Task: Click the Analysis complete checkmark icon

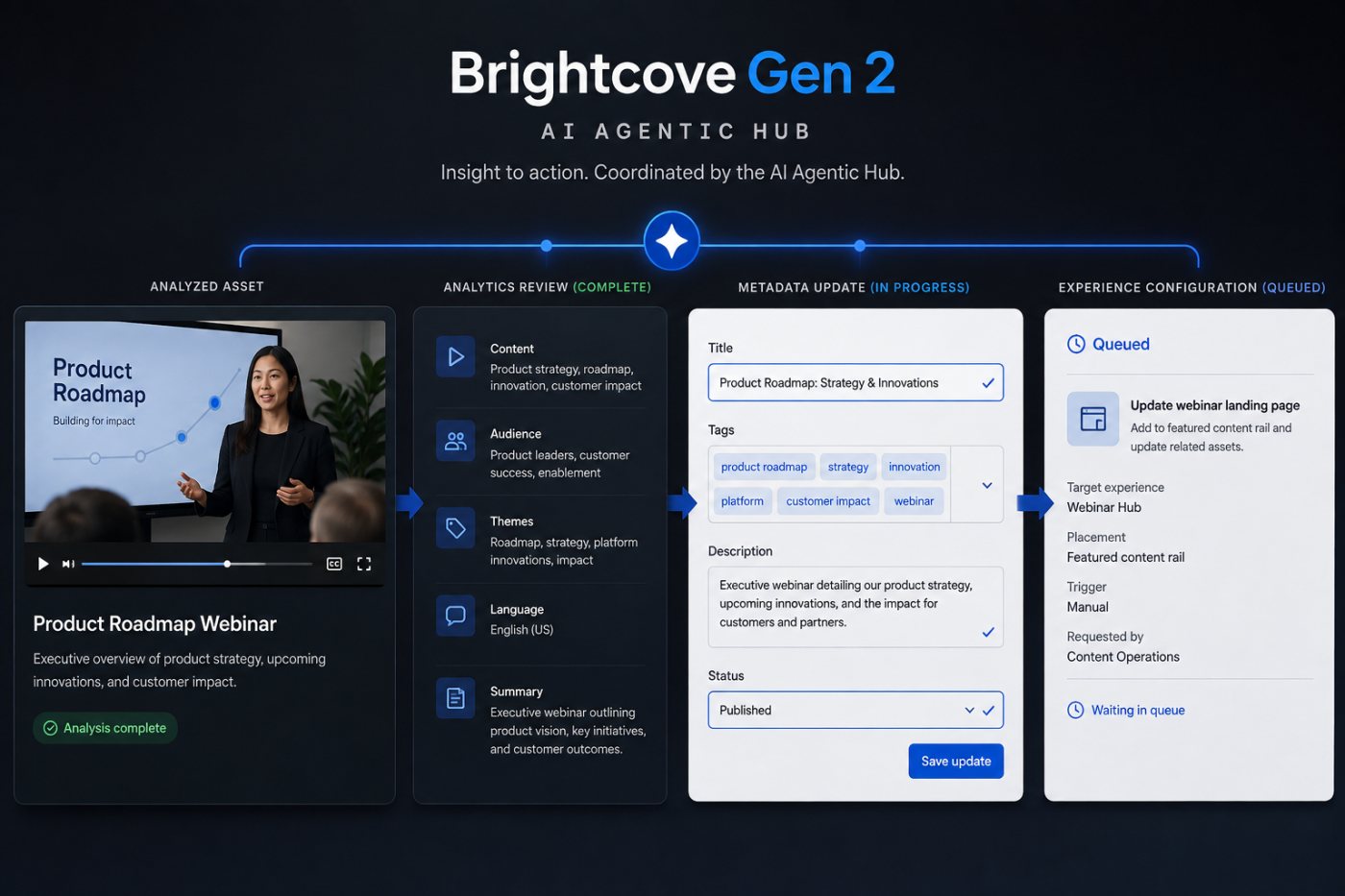Action: [x=50, y=728]
